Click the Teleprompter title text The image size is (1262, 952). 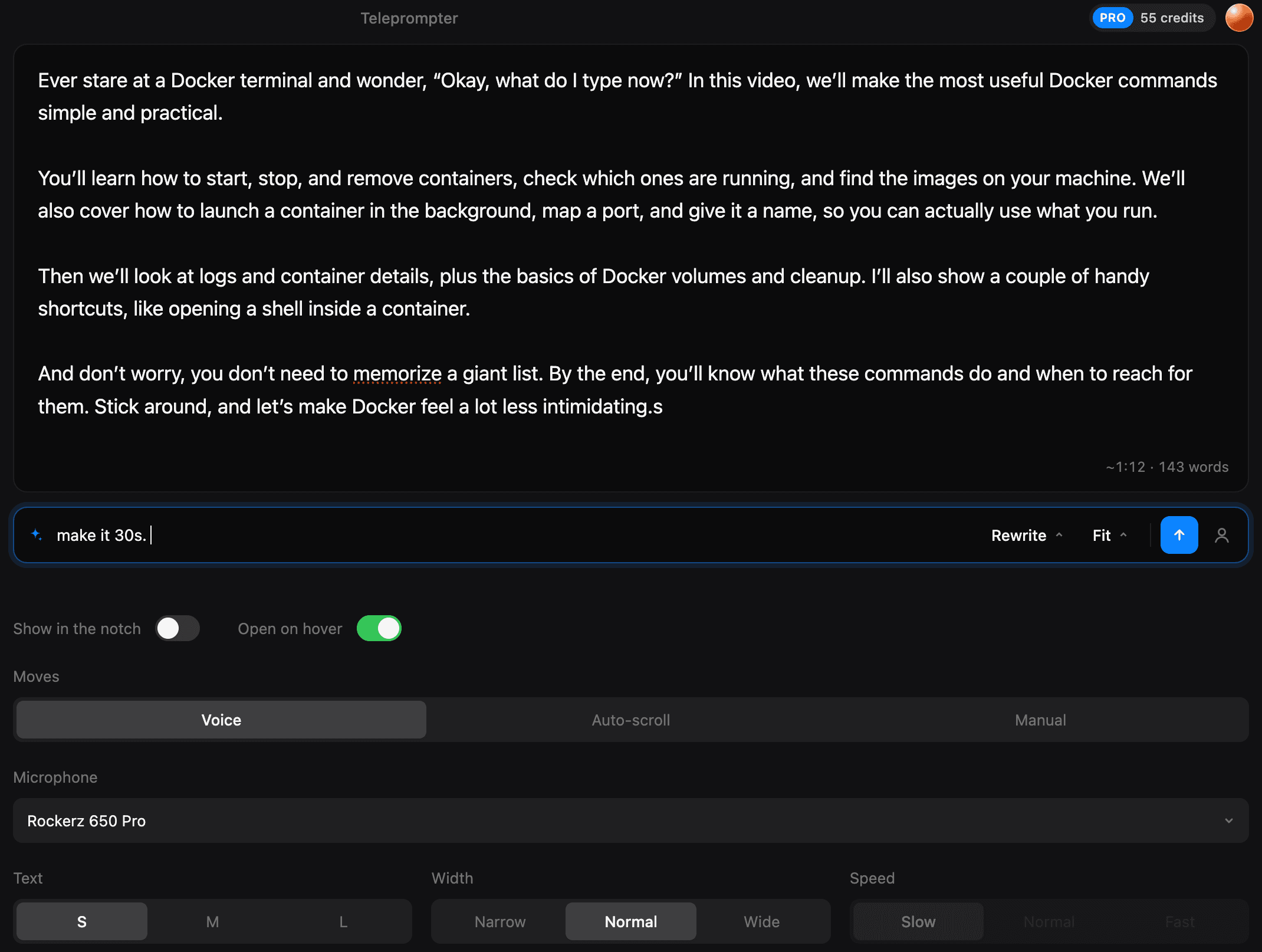tap(409, 18)
